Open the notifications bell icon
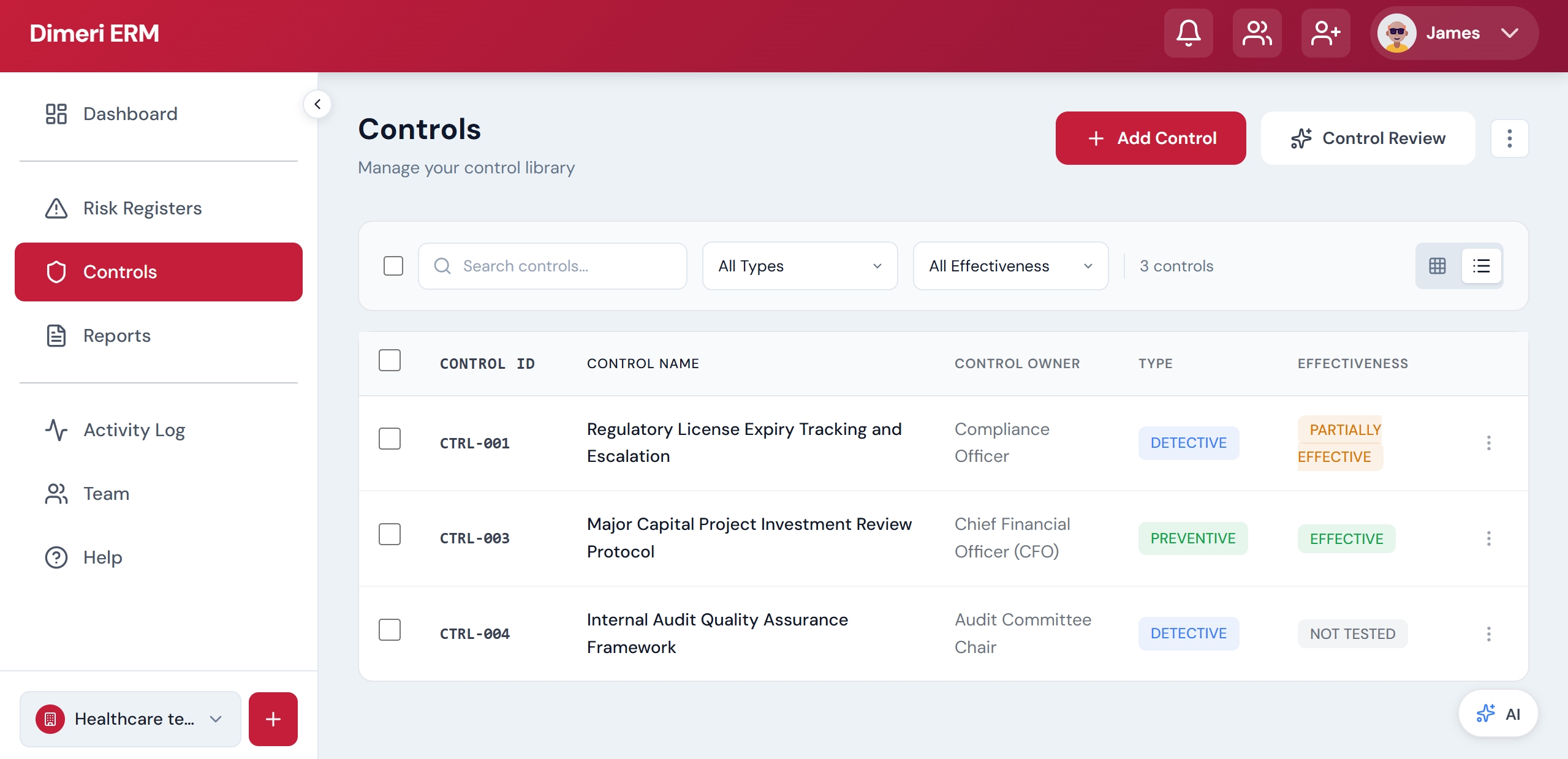The image size is (1568, 759). point(1188,33)
